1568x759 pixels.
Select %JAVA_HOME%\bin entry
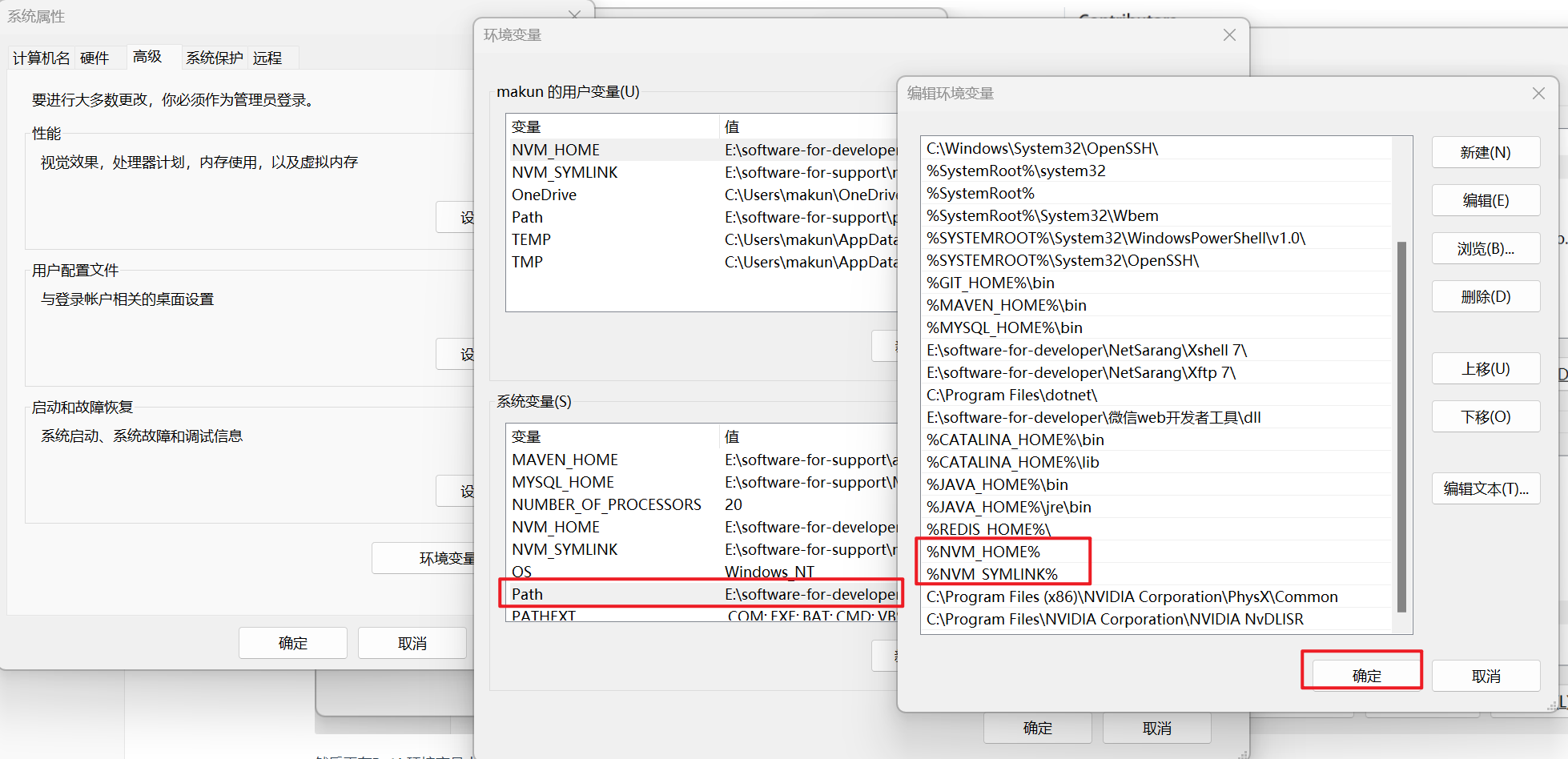click(x=1156, y=484)
